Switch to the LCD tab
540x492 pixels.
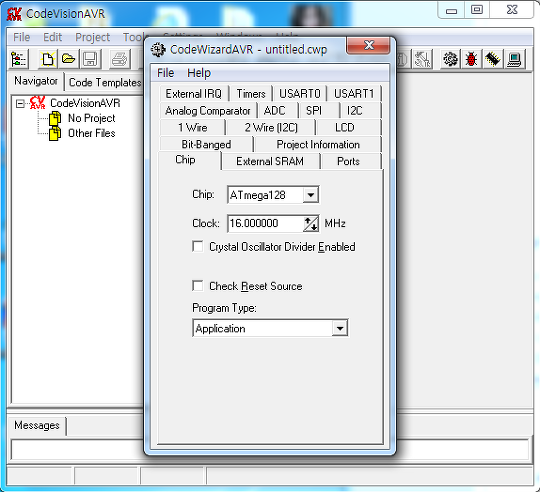pyautogui.click(x=345, y=127)
